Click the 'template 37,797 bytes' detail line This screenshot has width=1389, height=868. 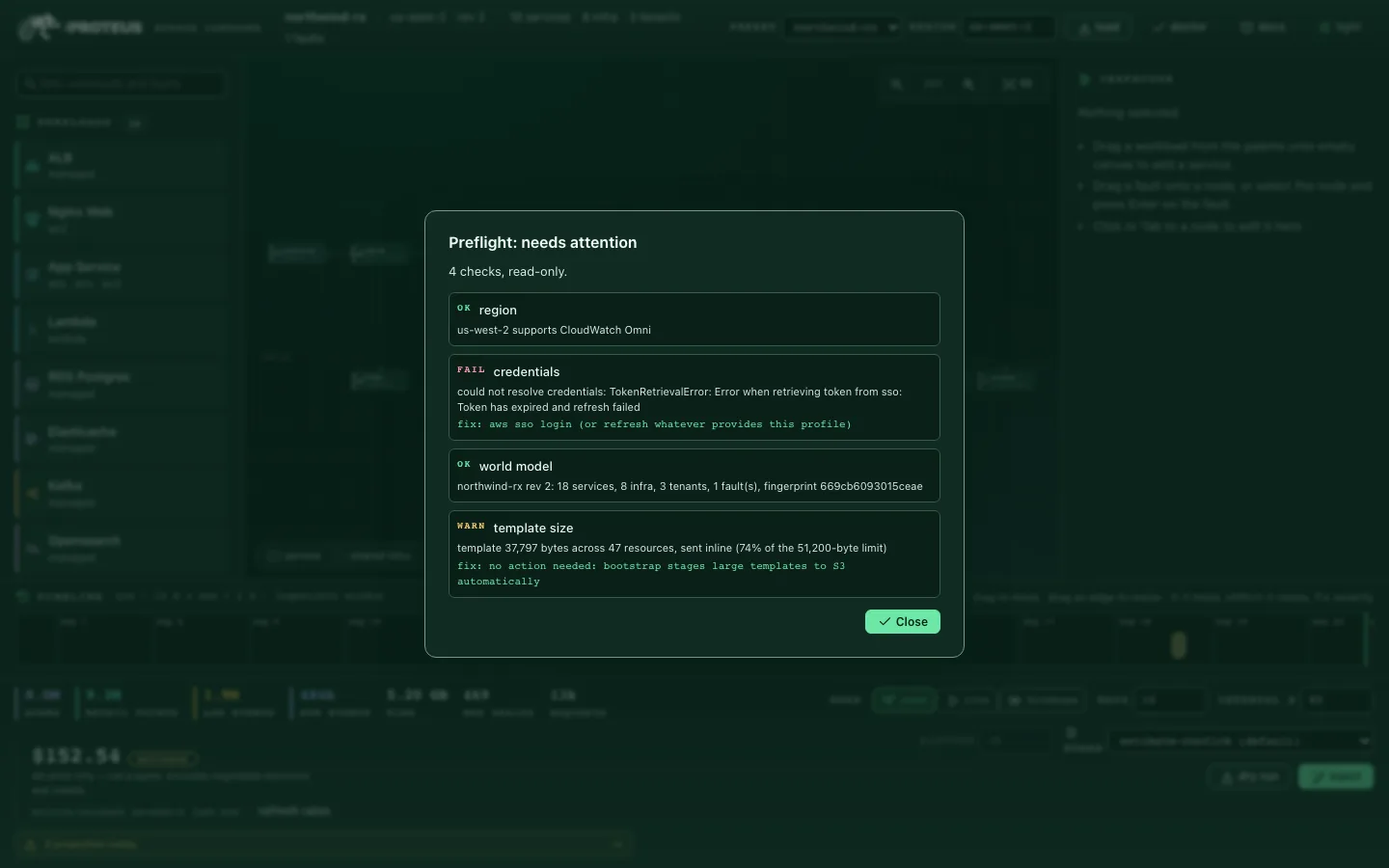tap(671, 548)
